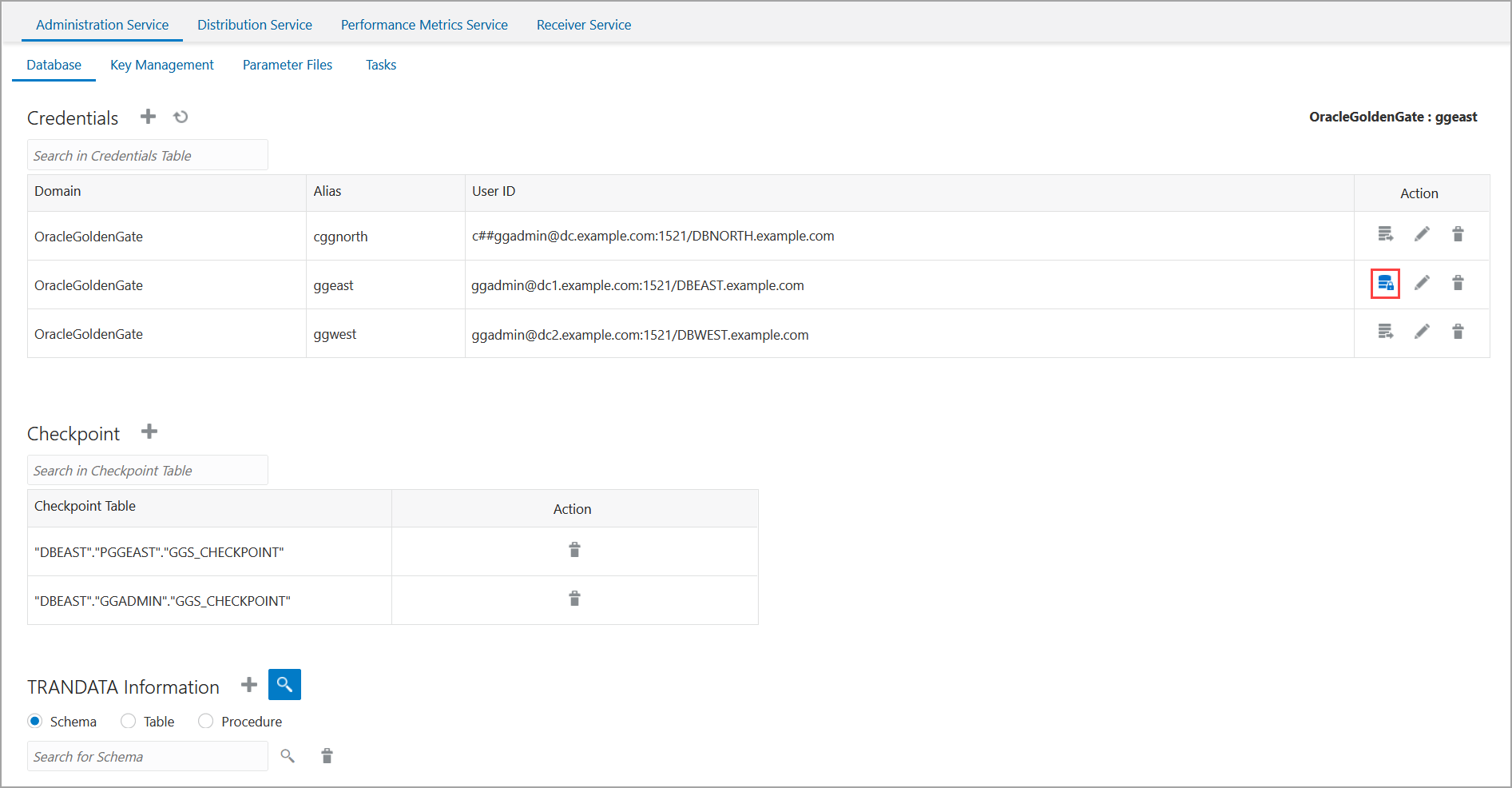Screen dimensions: 1512x788
Task: Edit the cggnorth credential
Action: tap(1422, 234)
